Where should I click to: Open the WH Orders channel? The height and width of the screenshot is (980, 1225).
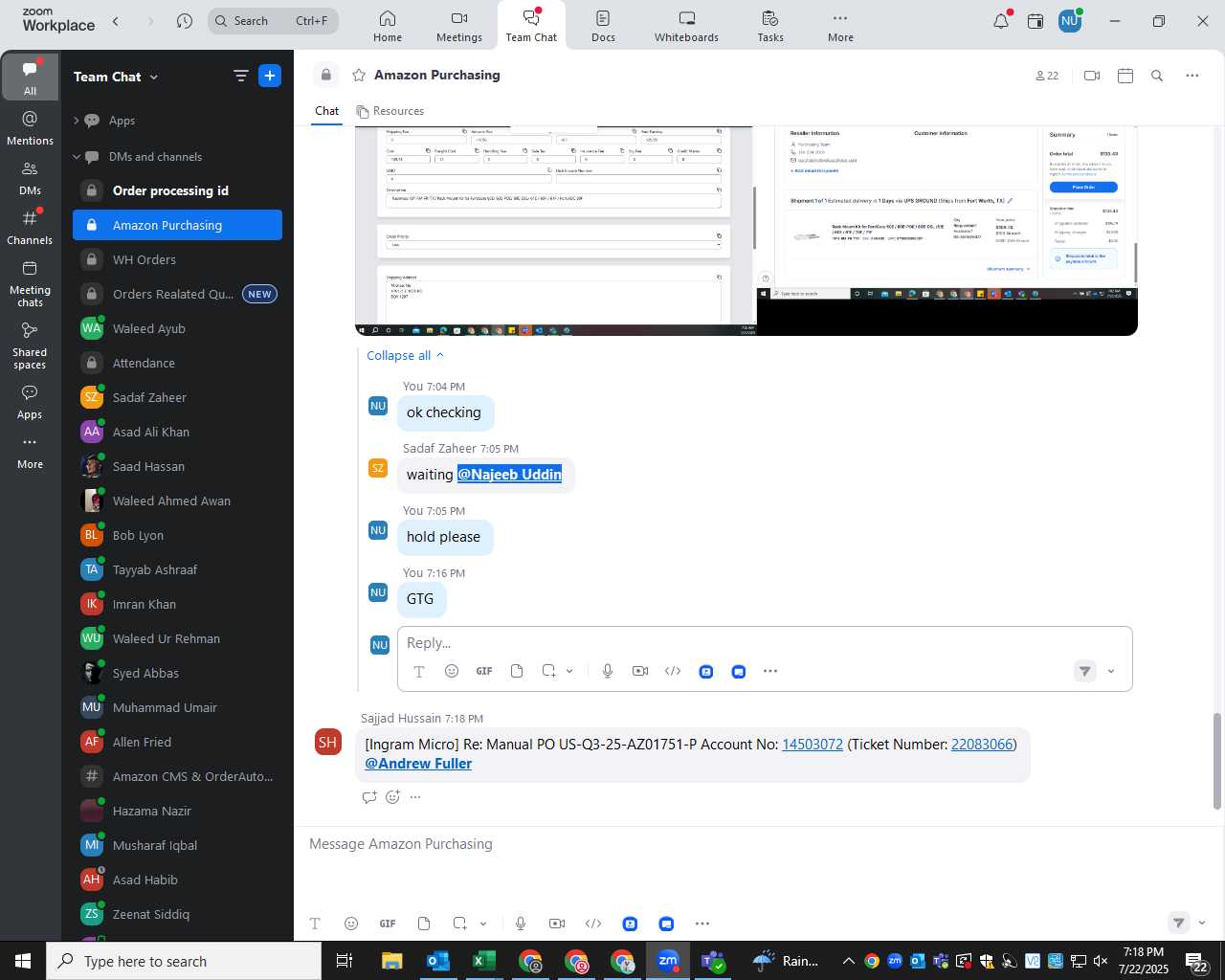(x=177, y=259)
